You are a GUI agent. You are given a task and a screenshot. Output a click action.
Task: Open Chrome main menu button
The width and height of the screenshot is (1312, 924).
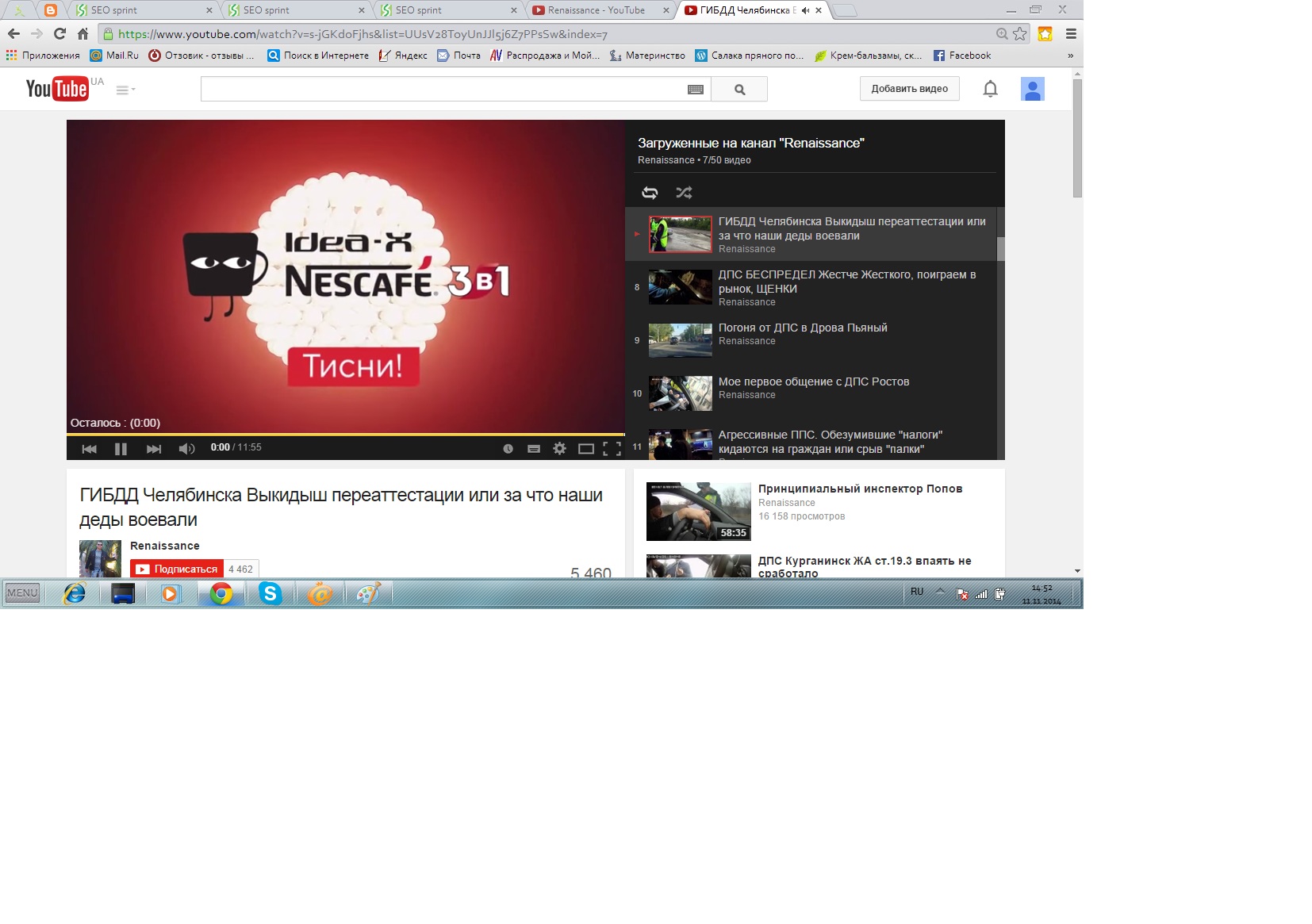1070,34
